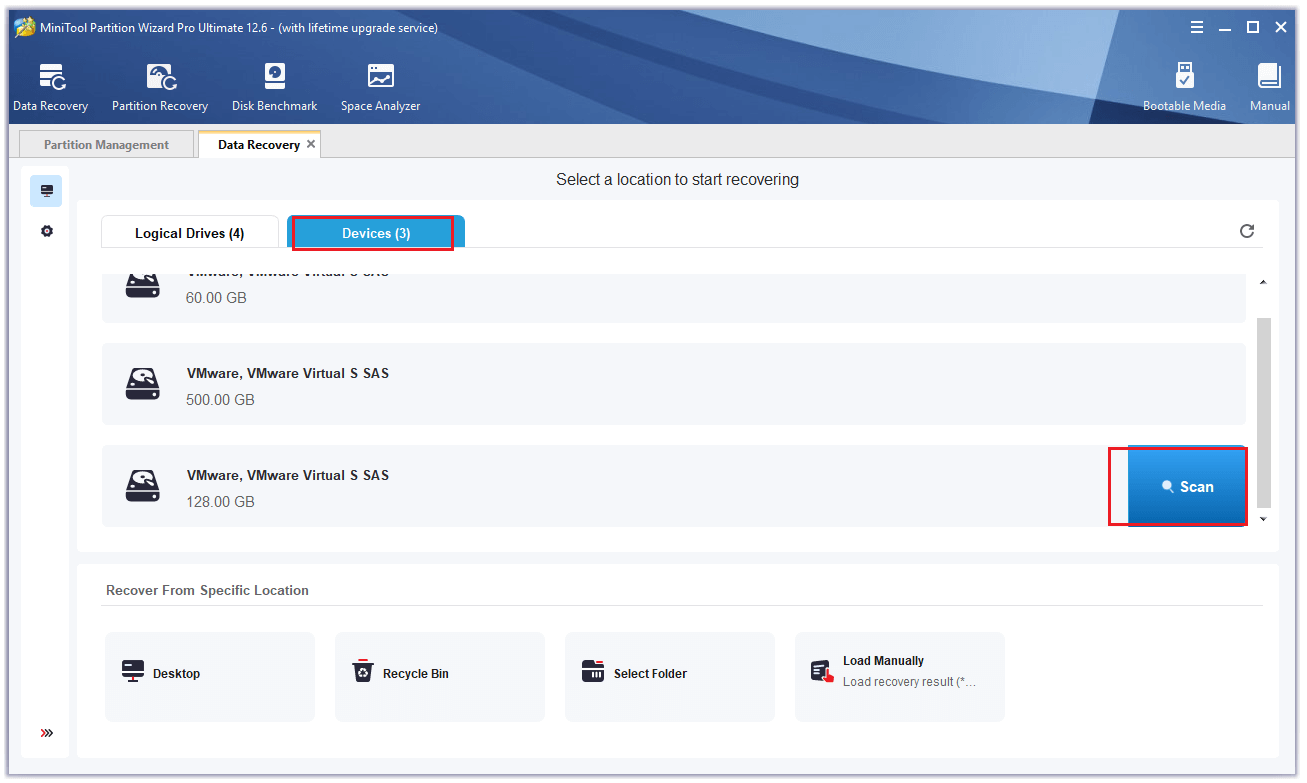Screen dimensions: 1307x783
Task: Click the device list scroll down arrow
Action: click(x=1263, y=519)
